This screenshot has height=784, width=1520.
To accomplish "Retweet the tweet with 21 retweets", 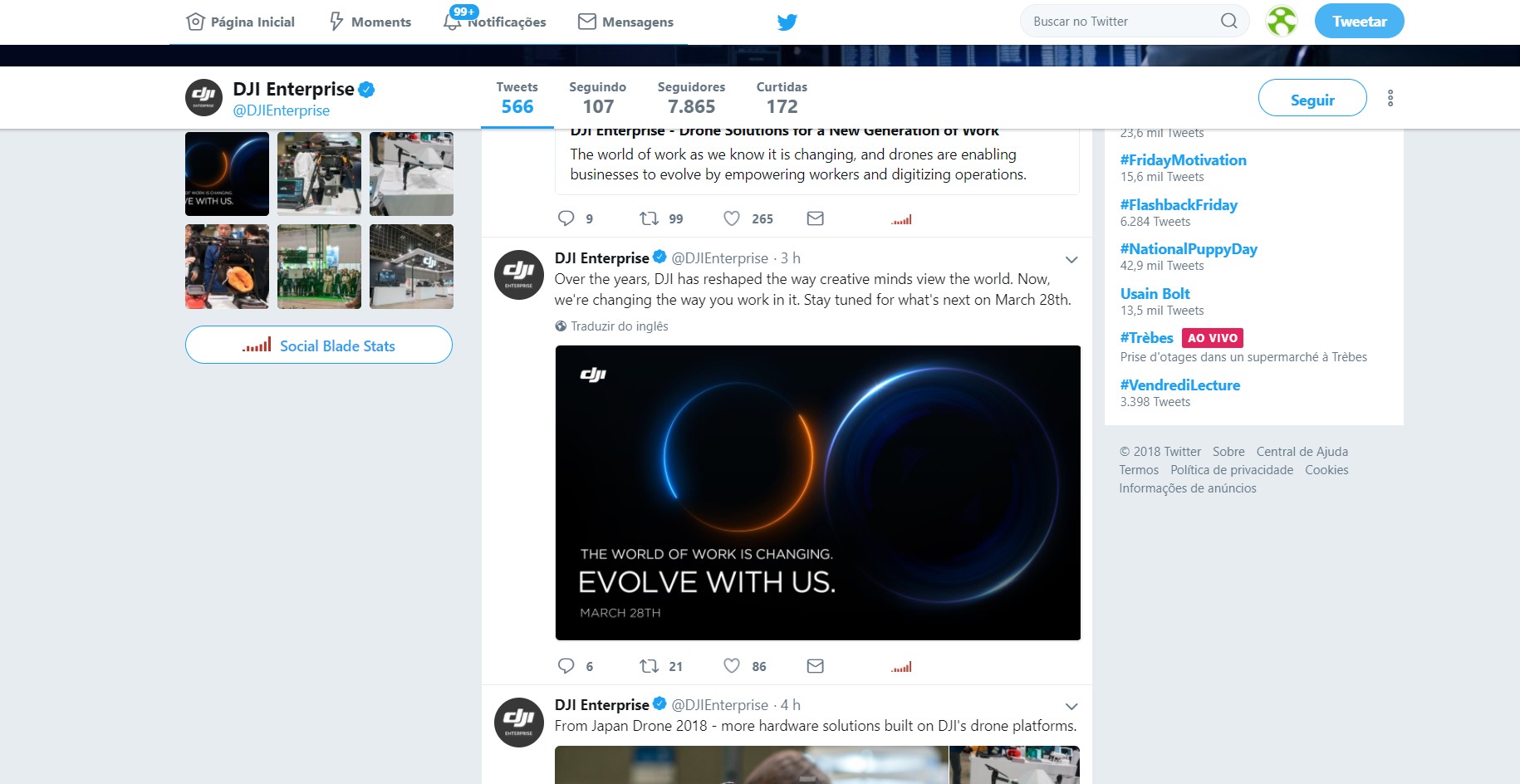I will 650,666.
